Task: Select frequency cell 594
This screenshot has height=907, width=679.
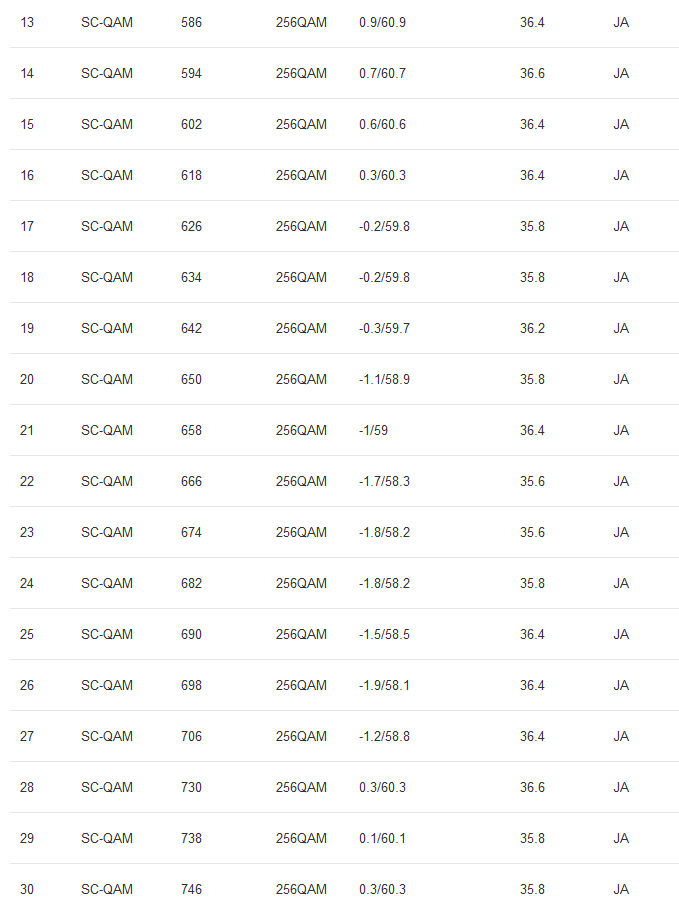Action: pyautogui.click(x=191, y=73)
